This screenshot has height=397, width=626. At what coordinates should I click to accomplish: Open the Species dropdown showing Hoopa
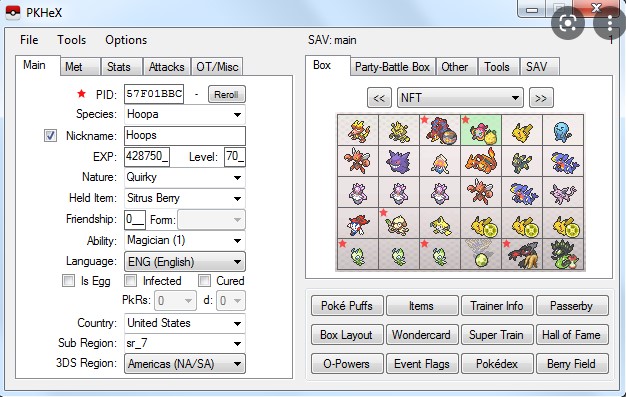pyautogui.click(x=185, y=114)
